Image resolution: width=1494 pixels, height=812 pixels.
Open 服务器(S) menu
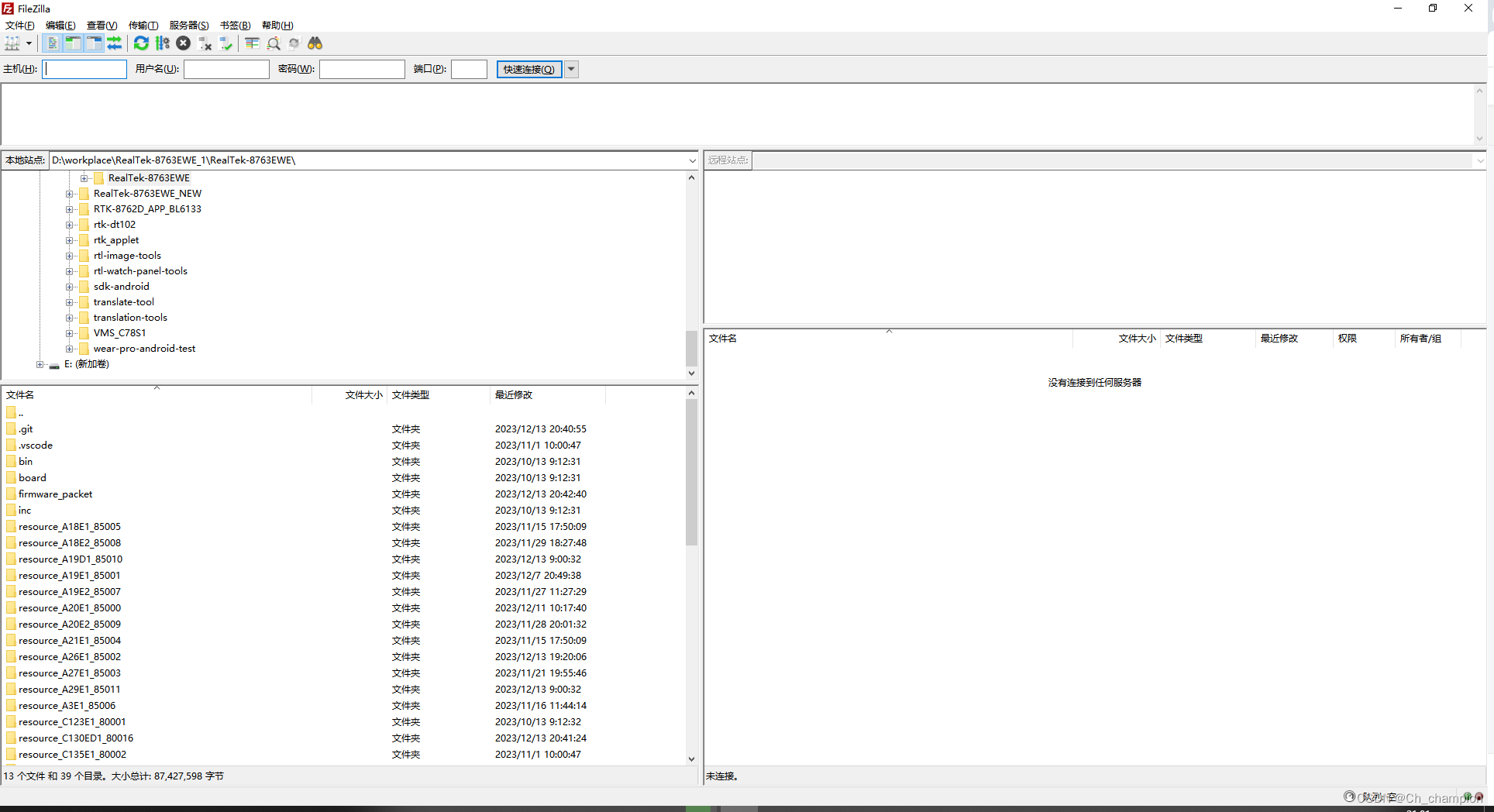point(189,26)
